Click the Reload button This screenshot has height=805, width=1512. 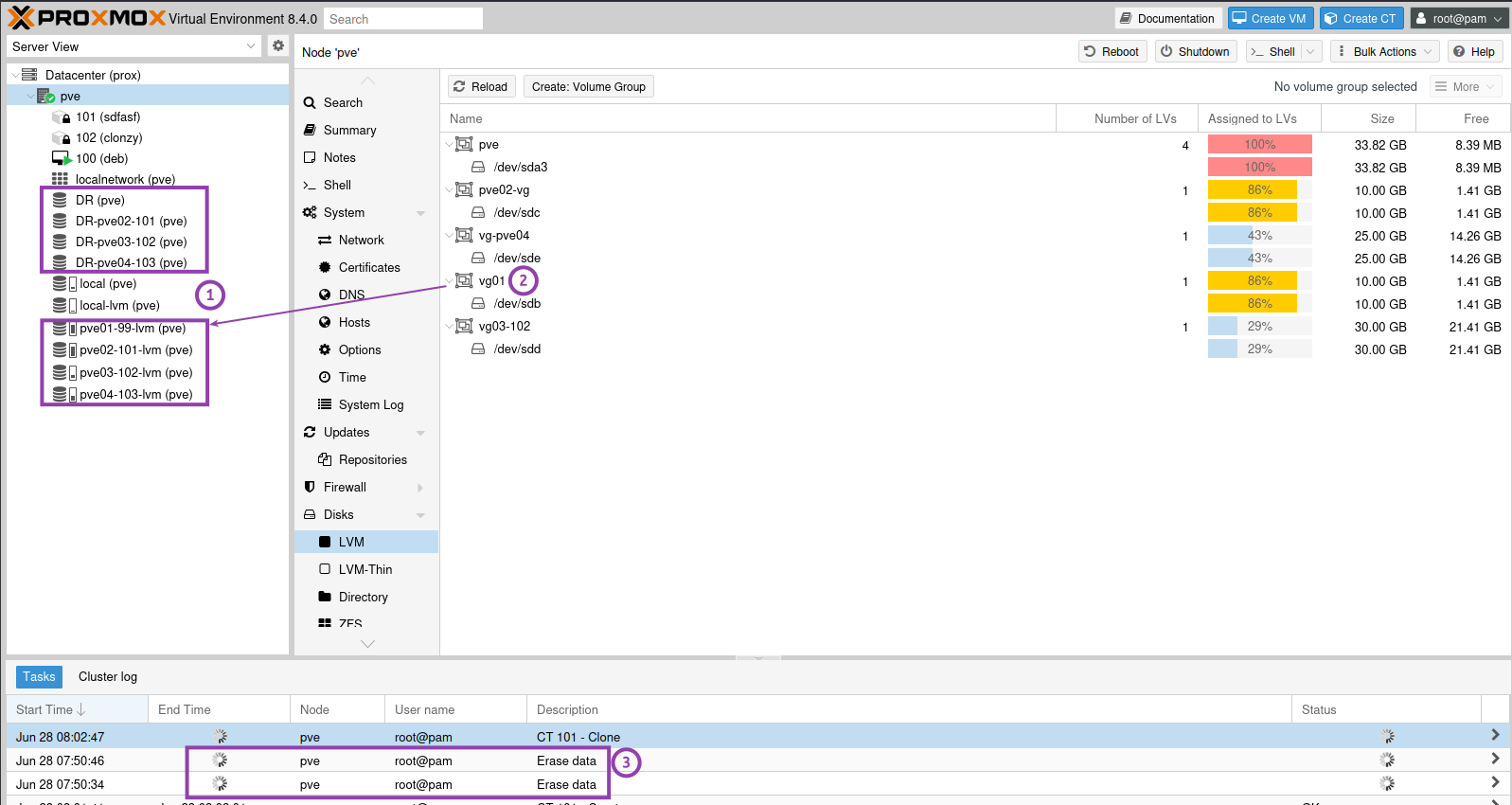(x=481, y=86)
